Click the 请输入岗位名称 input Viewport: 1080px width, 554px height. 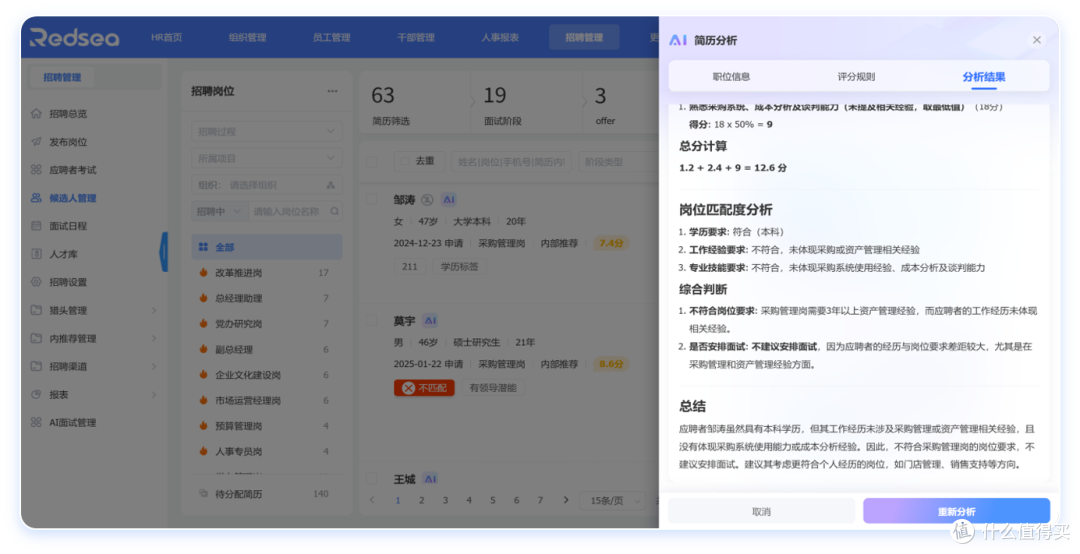tap(295, 211)
